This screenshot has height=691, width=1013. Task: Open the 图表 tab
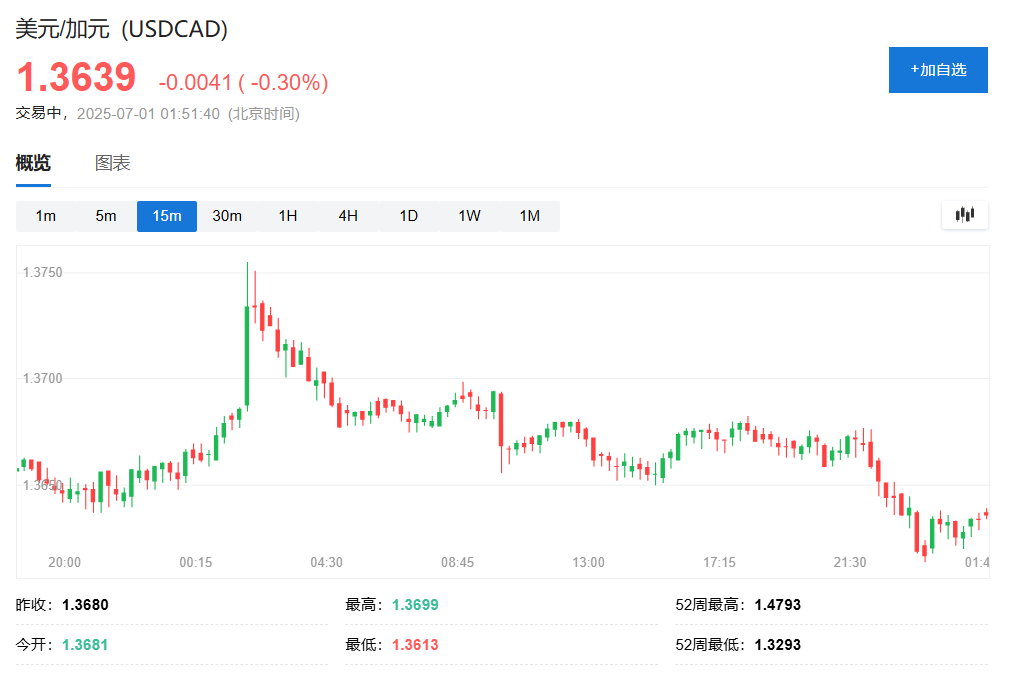[112, 163]
